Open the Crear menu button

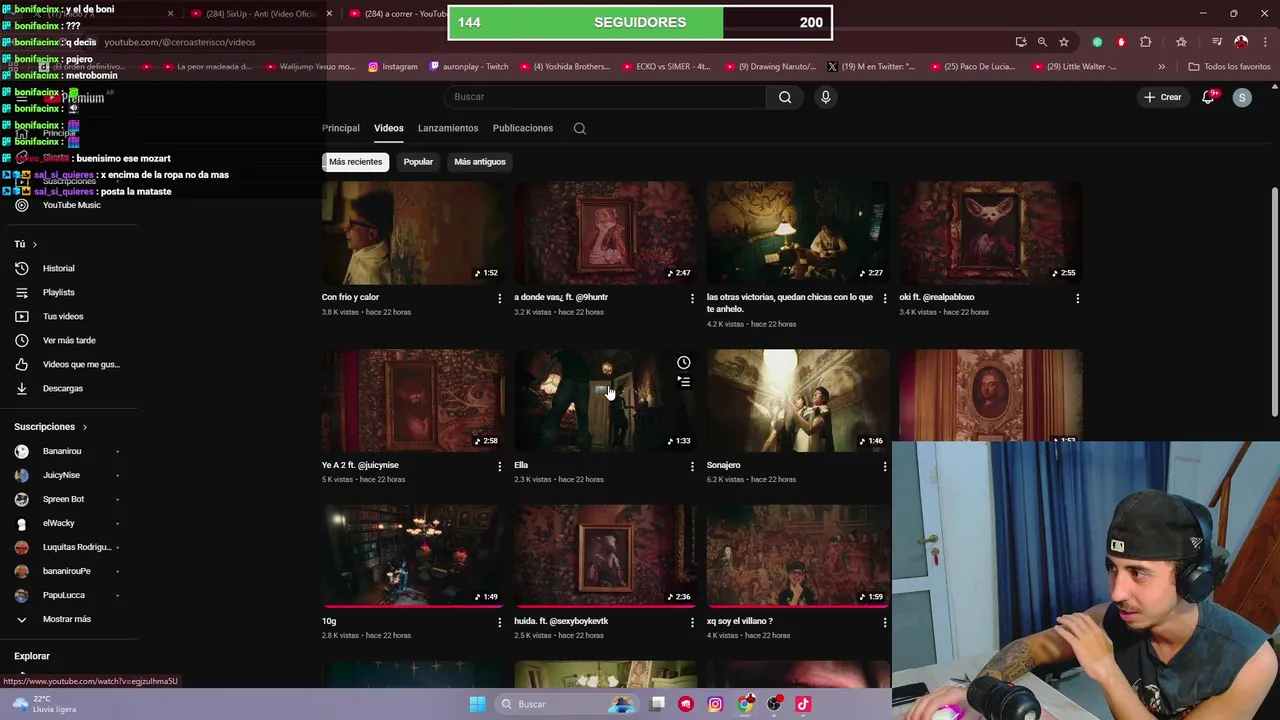(x=1163, y=97)
